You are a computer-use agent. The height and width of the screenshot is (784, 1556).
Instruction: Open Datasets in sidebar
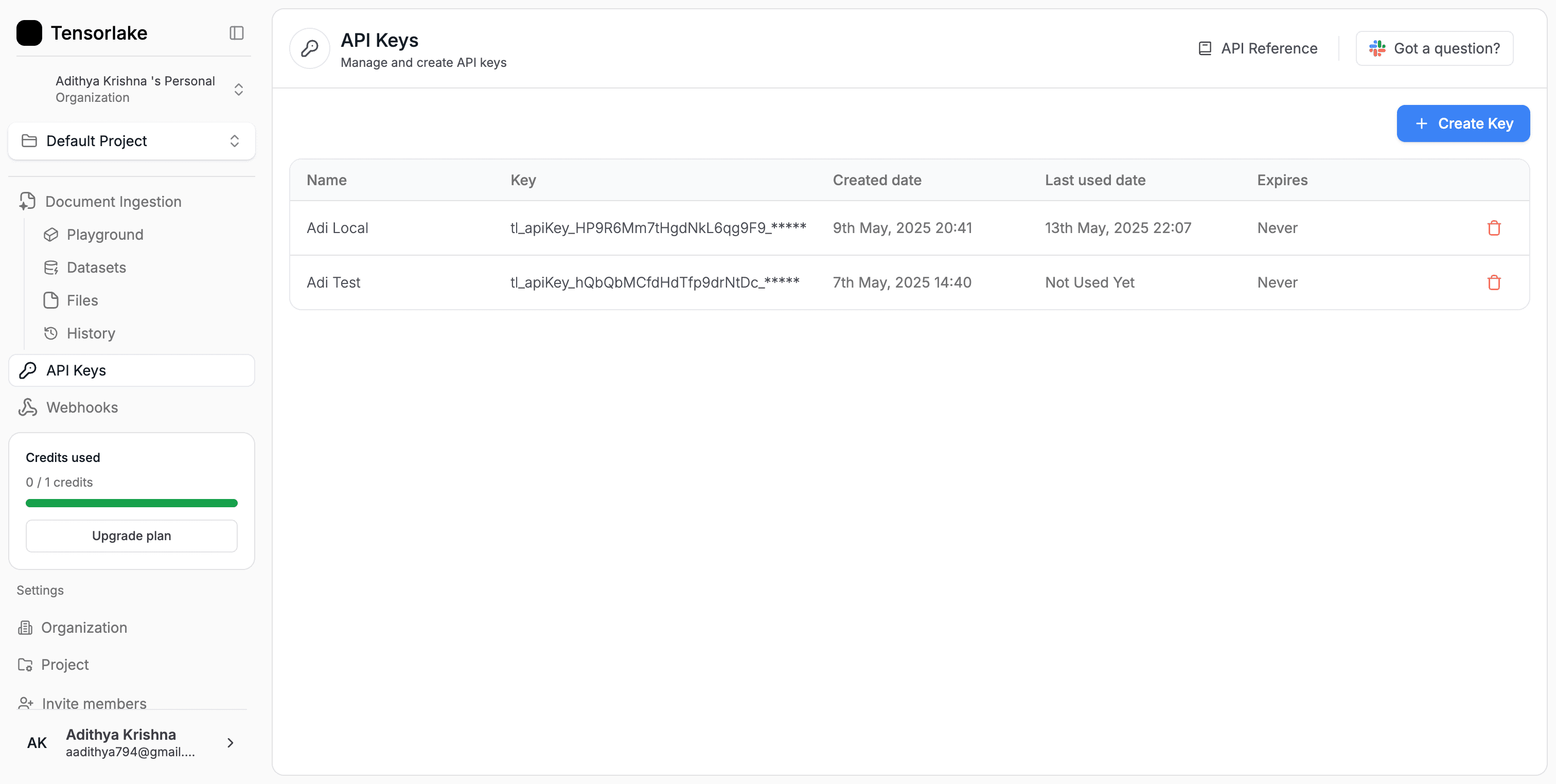tap(97, 268)
